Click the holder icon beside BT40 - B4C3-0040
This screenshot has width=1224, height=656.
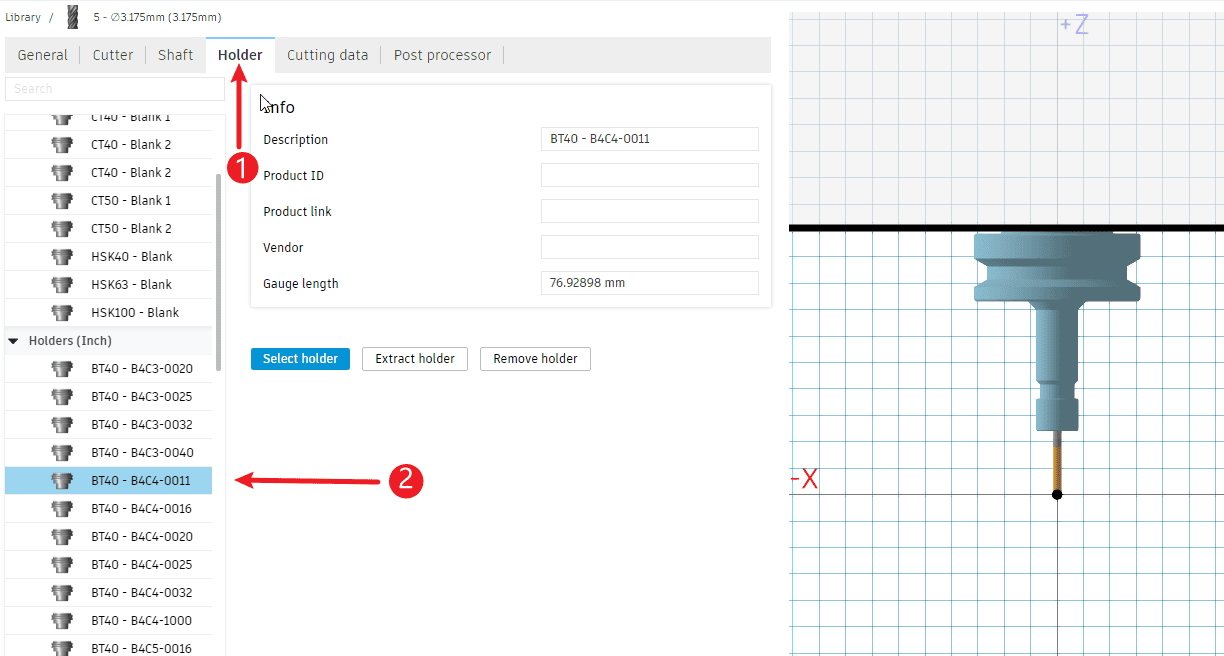click(x=62, y=453)
